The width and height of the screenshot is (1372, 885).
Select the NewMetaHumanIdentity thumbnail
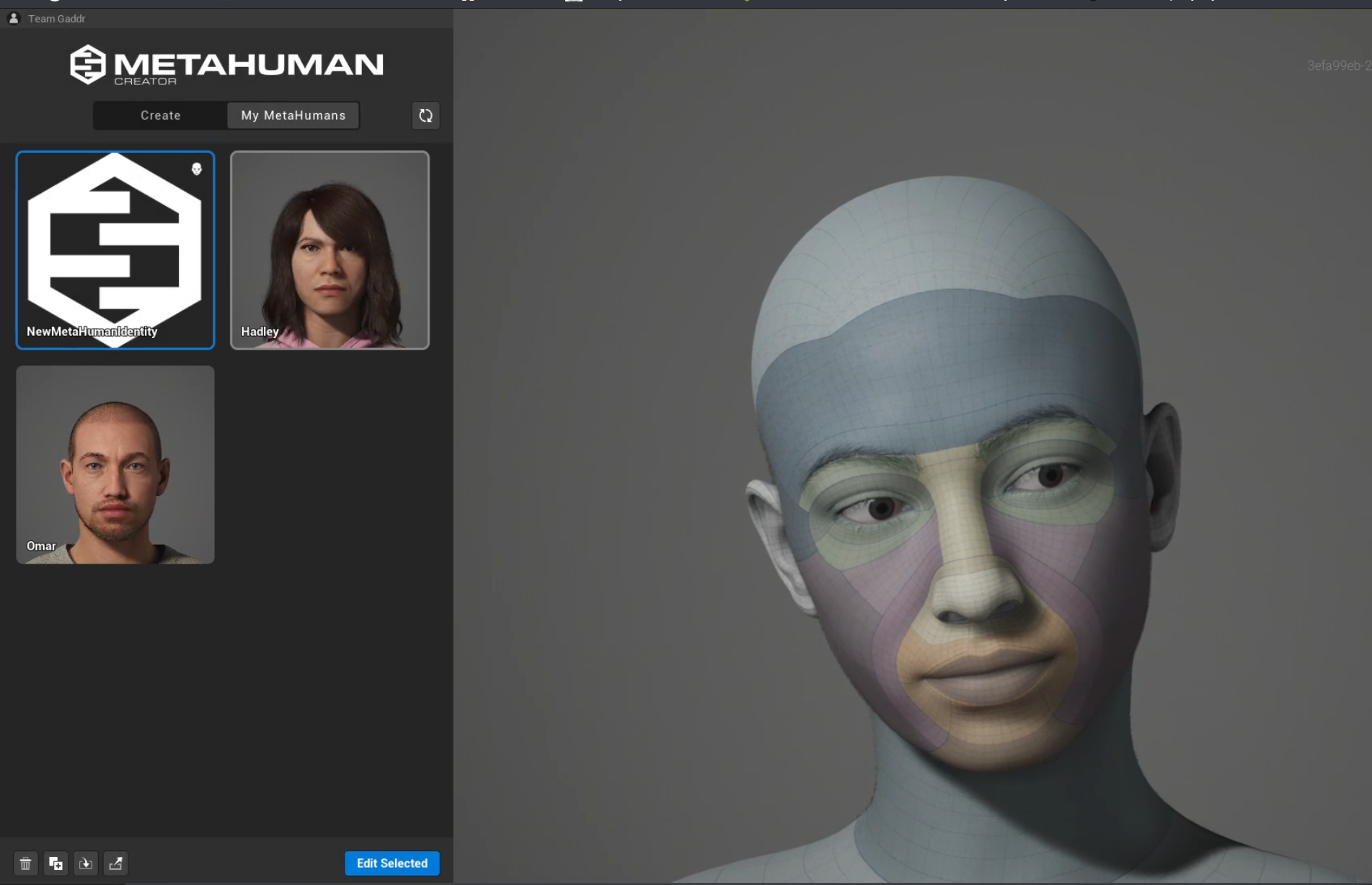coord(115,250)
